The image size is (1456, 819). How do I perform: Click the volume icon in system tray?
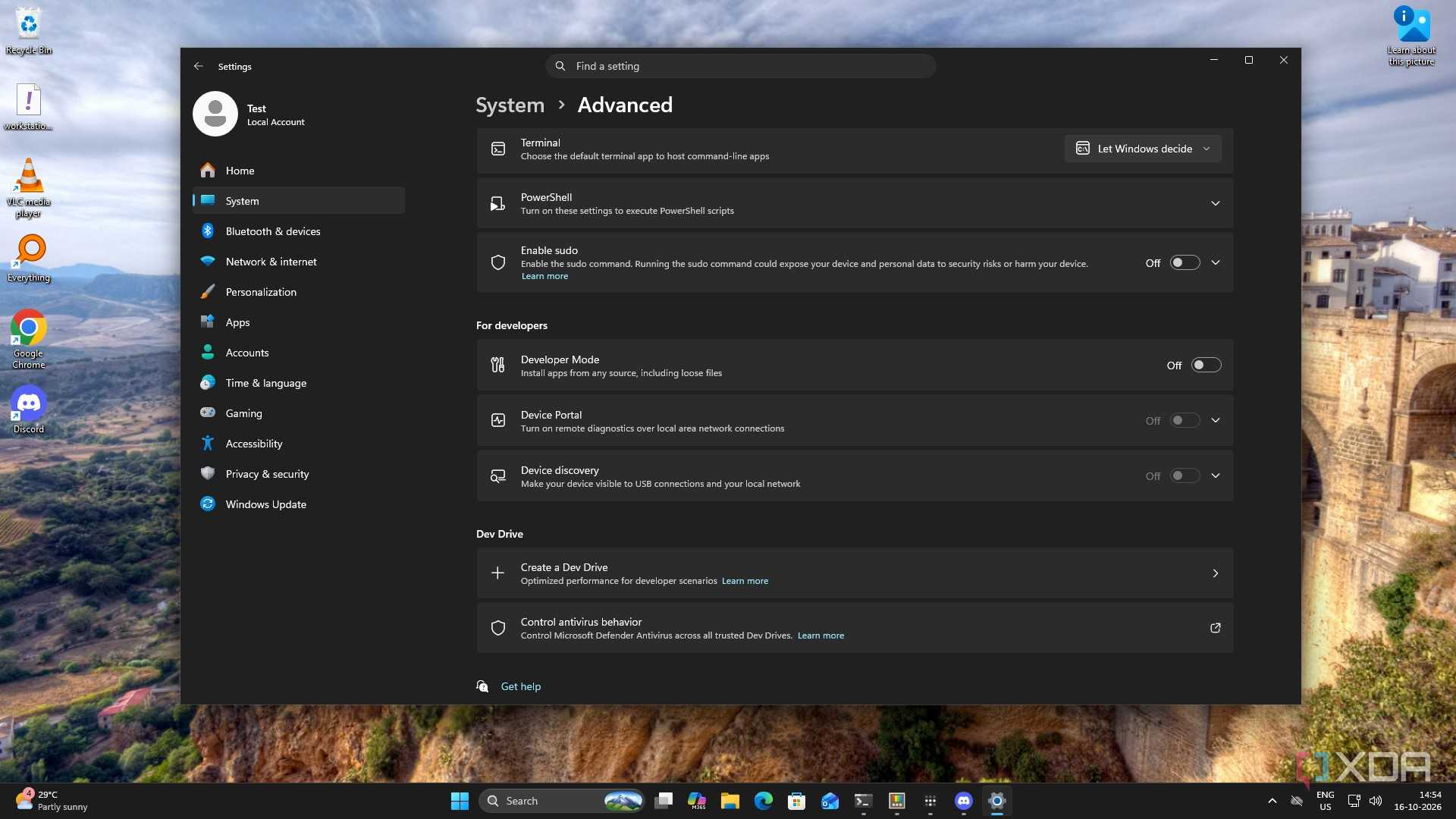(1376, 801)
